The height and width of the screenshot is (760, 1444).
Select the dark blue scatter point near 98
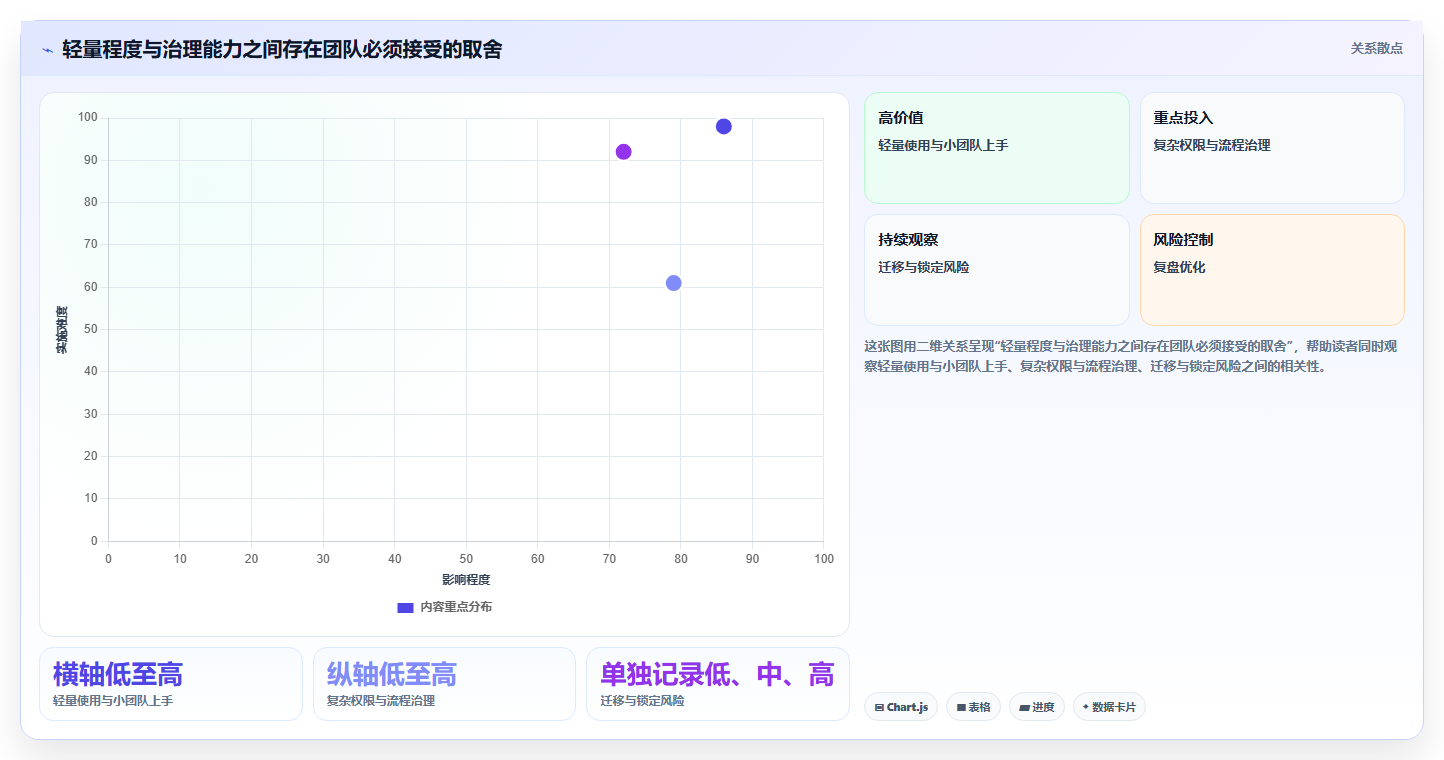(724, 126)
